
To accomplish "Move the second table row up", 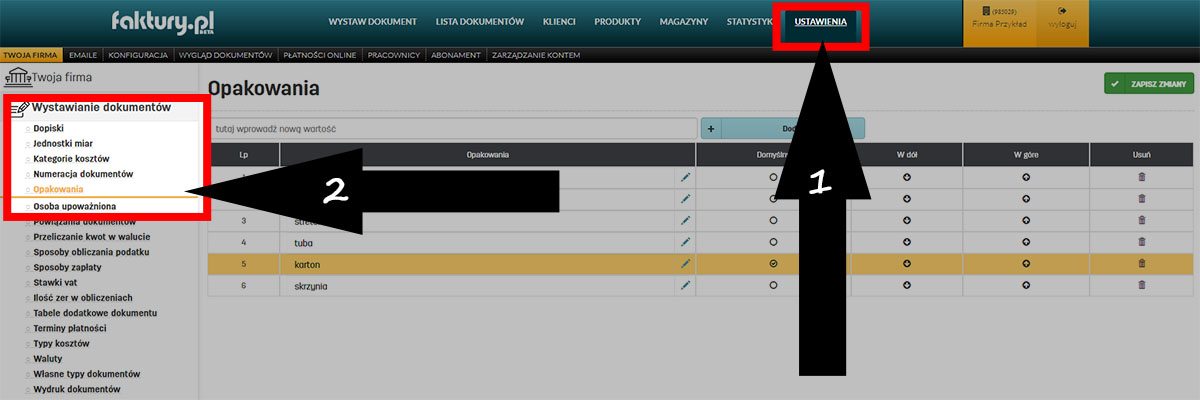I will point(1026,198).
